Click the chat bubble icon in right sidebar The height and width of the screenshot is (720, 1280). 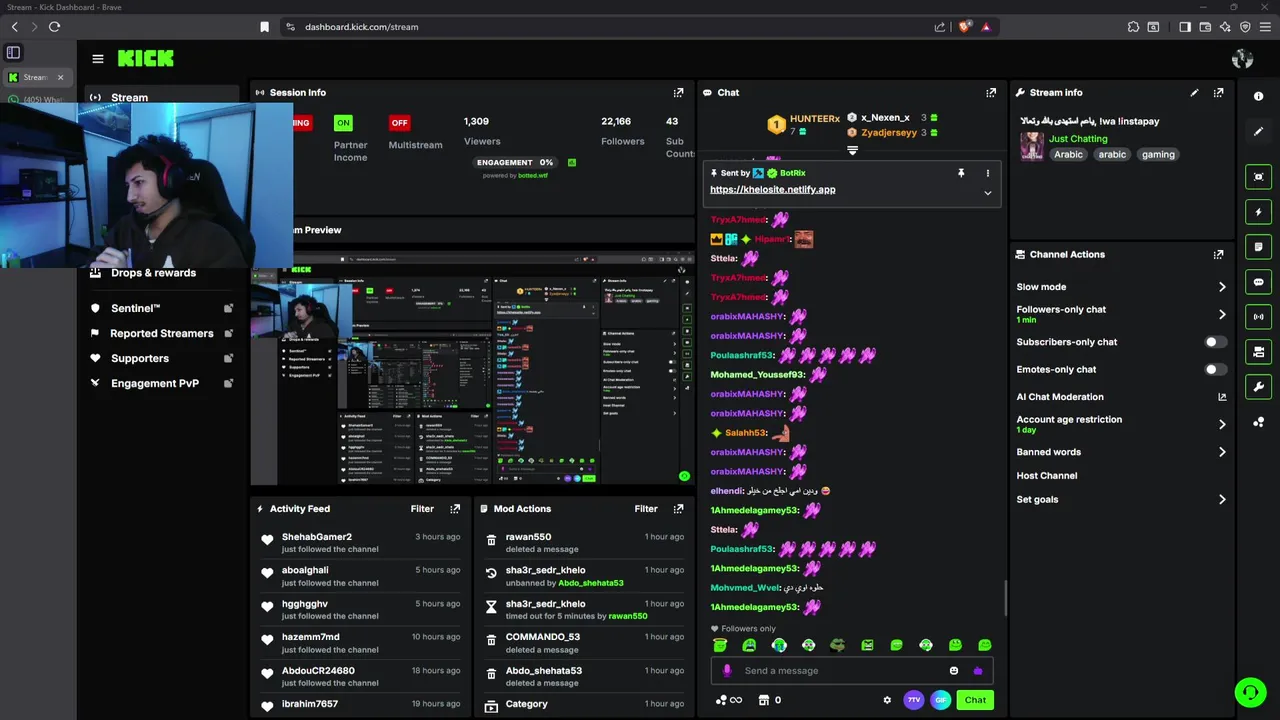[1258, 282]
